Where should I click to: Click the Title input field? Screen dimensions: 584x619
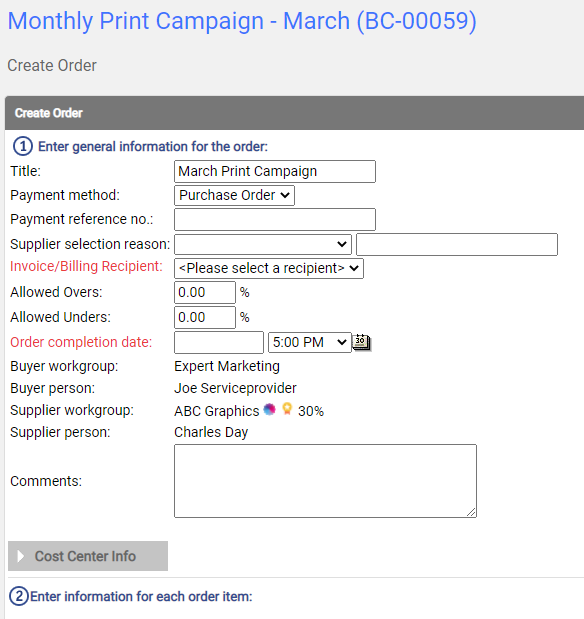[275, 171]
